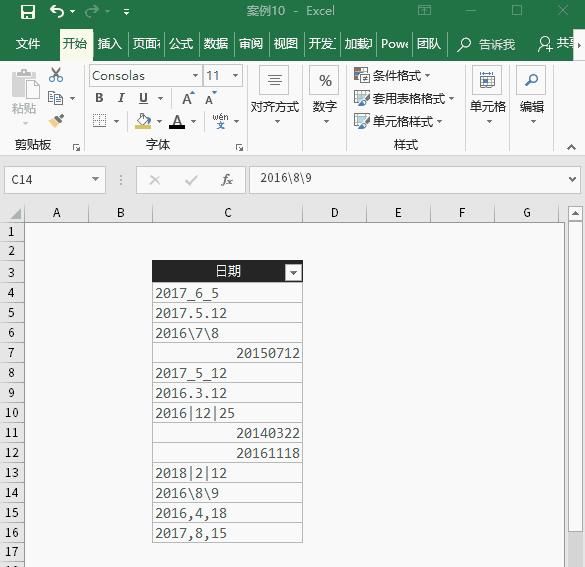This screenshot has height=567, width=585.
Task: Switch to the 审阅 Review tab
Action: point(251,44)
